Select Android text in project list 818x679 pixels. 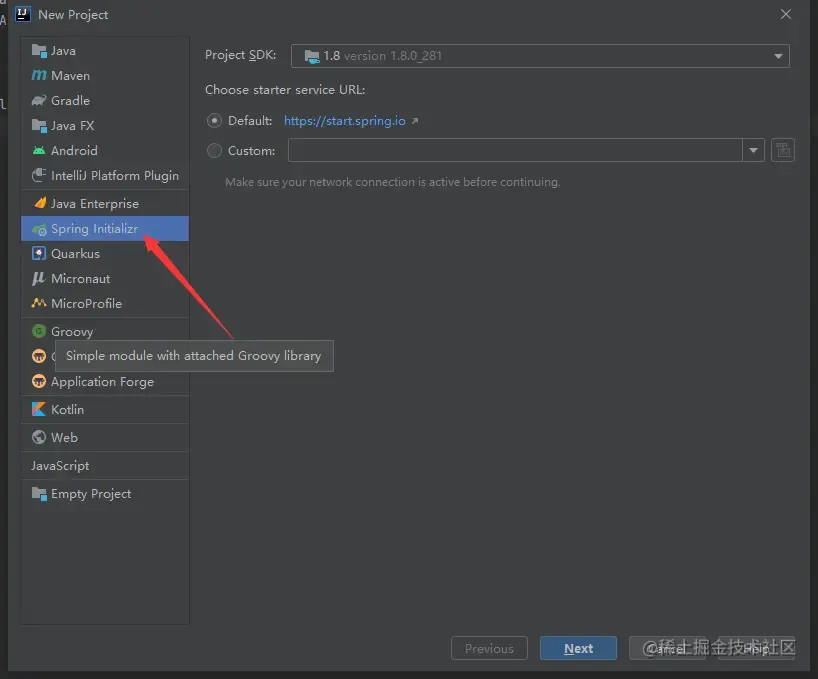click(74, 151)
